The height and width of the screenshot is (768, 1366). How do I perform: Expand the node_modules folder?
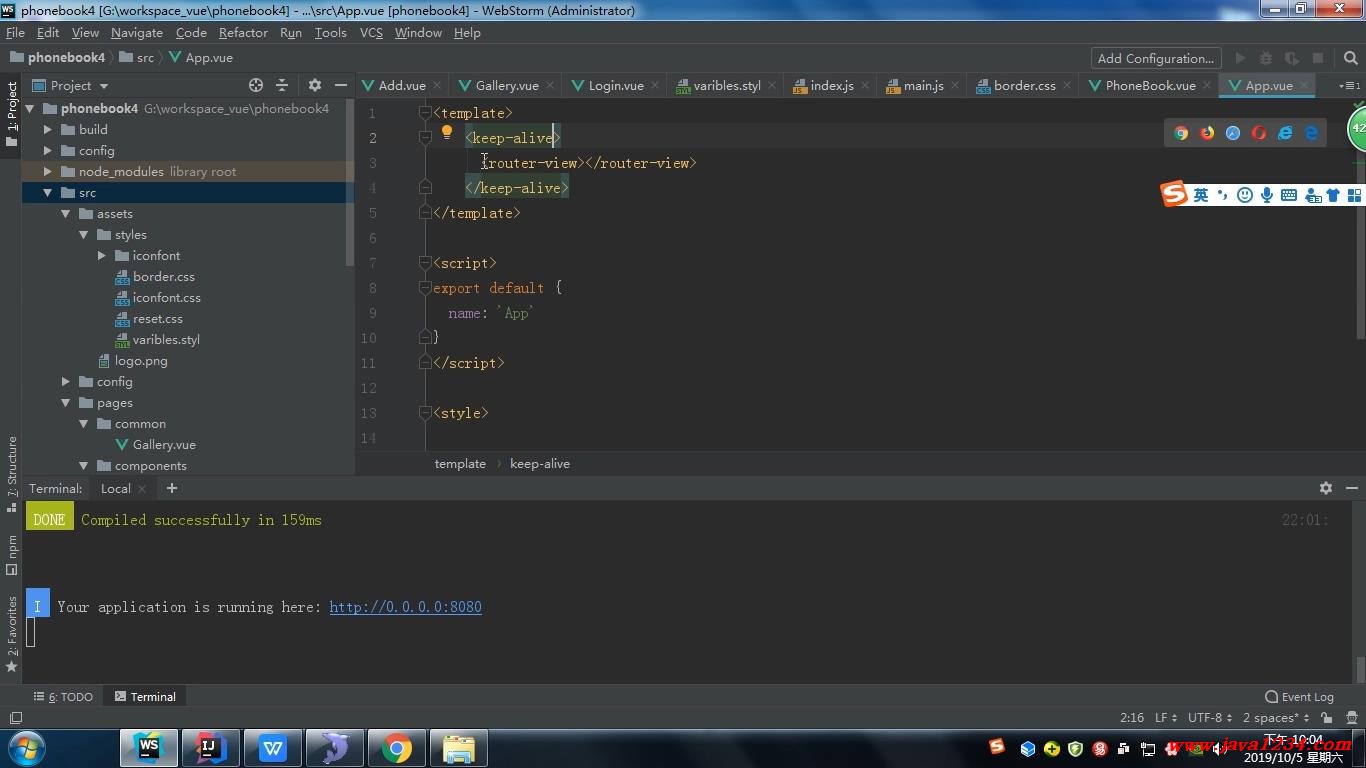47,171
